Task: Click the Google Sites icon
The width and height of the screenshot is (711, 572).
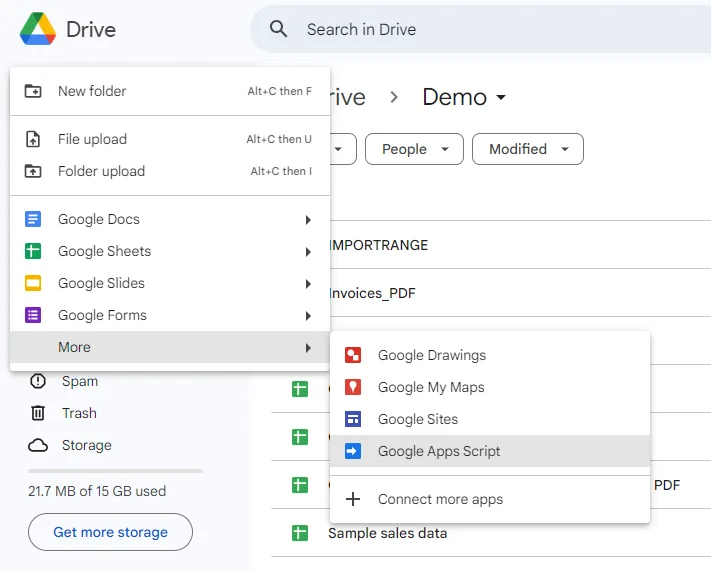Action: [352, 419]
